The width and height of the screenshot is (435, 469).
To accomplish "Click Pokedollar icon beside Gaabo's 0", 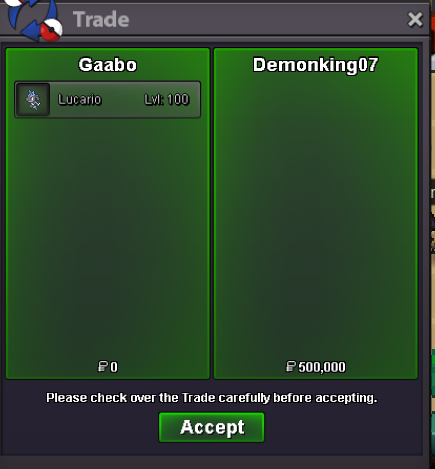I will [103, 366].
